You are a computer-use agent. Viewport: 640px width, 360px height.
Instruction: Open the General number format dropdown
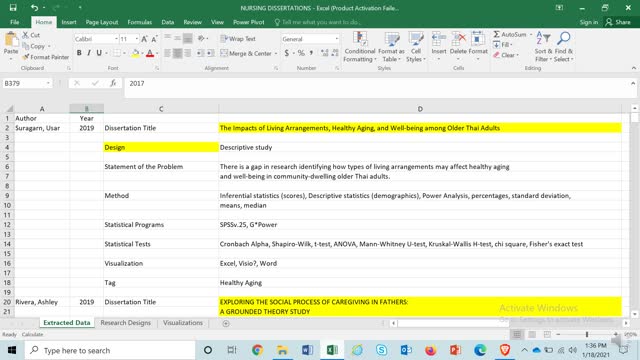click(x=336, y=39)
